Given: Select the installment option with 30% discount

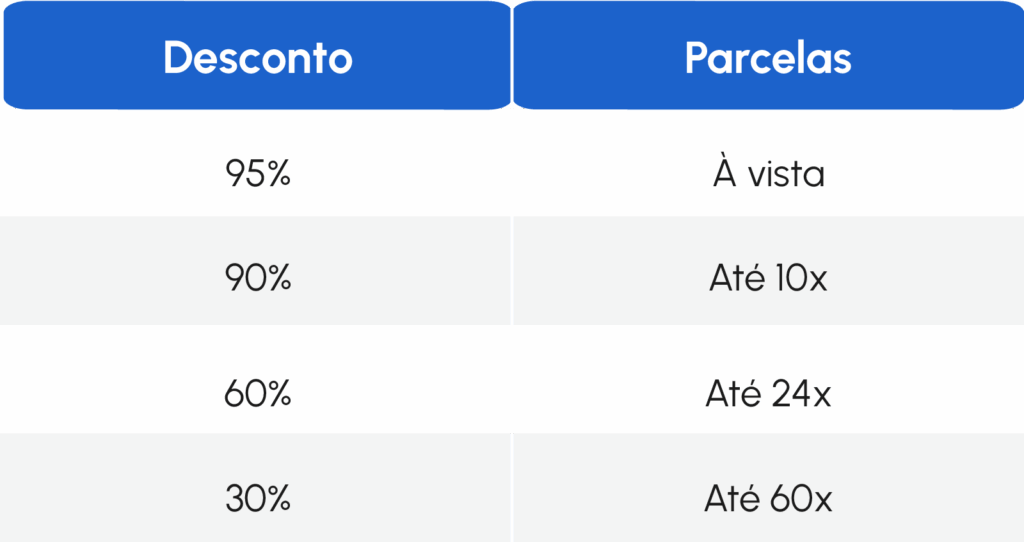Looking at the screenshot, I should (x=768, y=498).
